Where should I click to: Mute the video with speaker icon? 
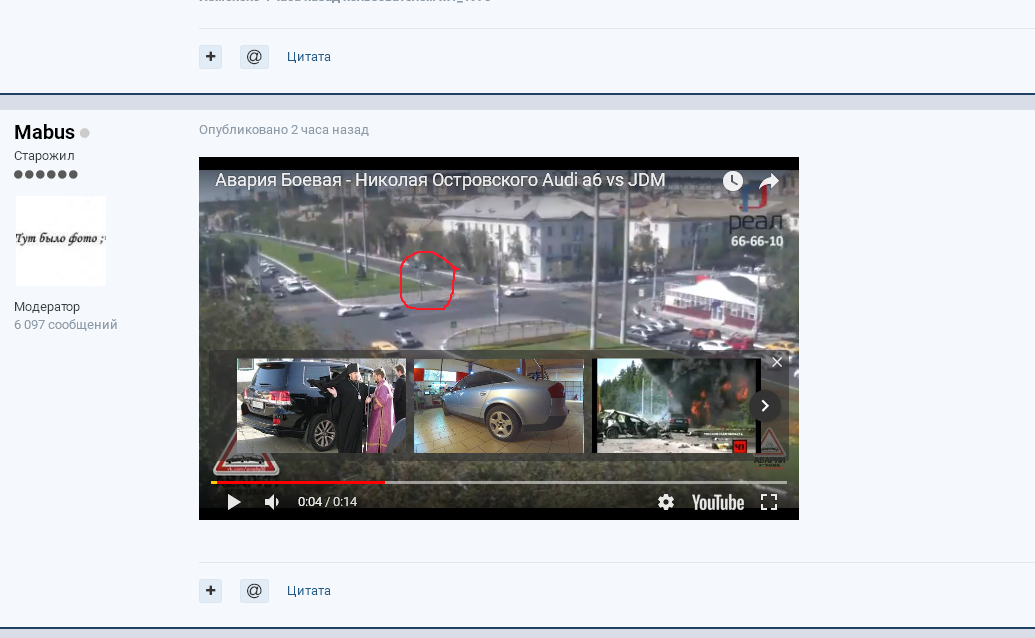click(x=272, y=502)
